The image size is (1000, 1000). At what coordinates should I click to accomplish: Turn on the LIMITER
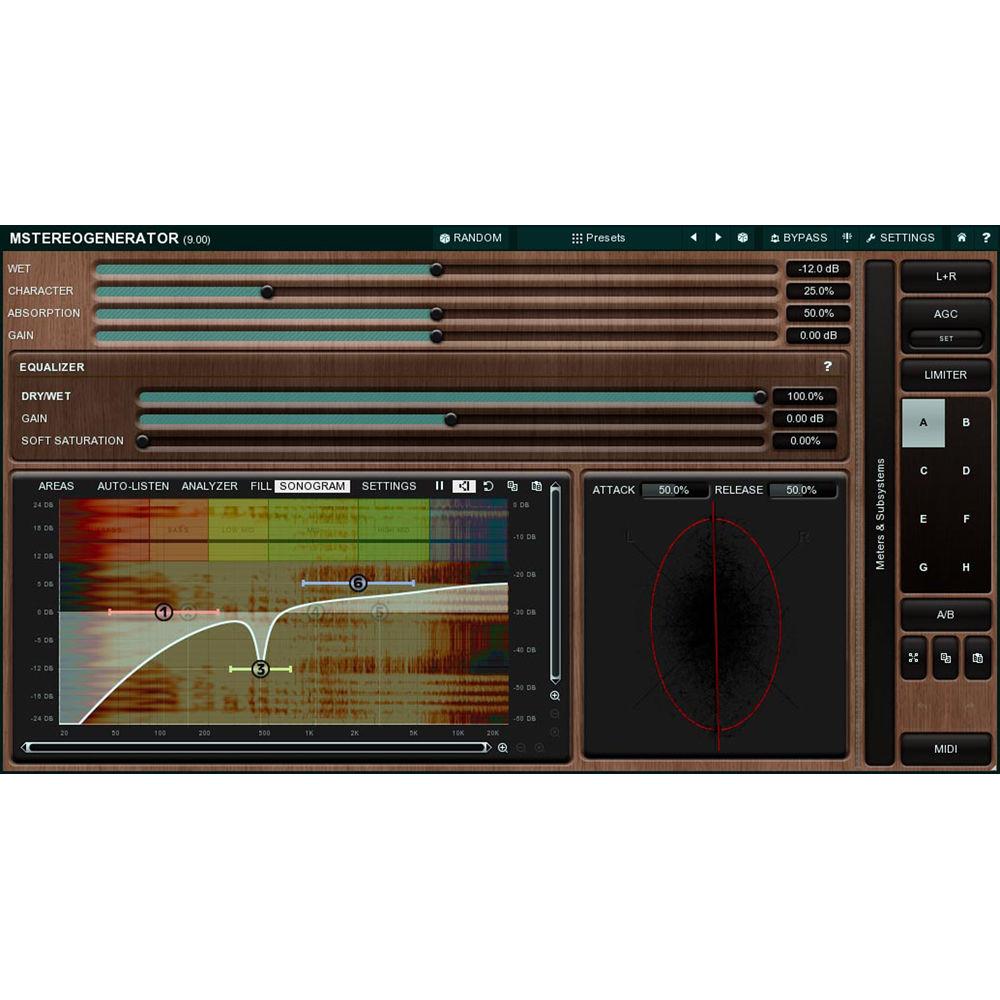945,375
